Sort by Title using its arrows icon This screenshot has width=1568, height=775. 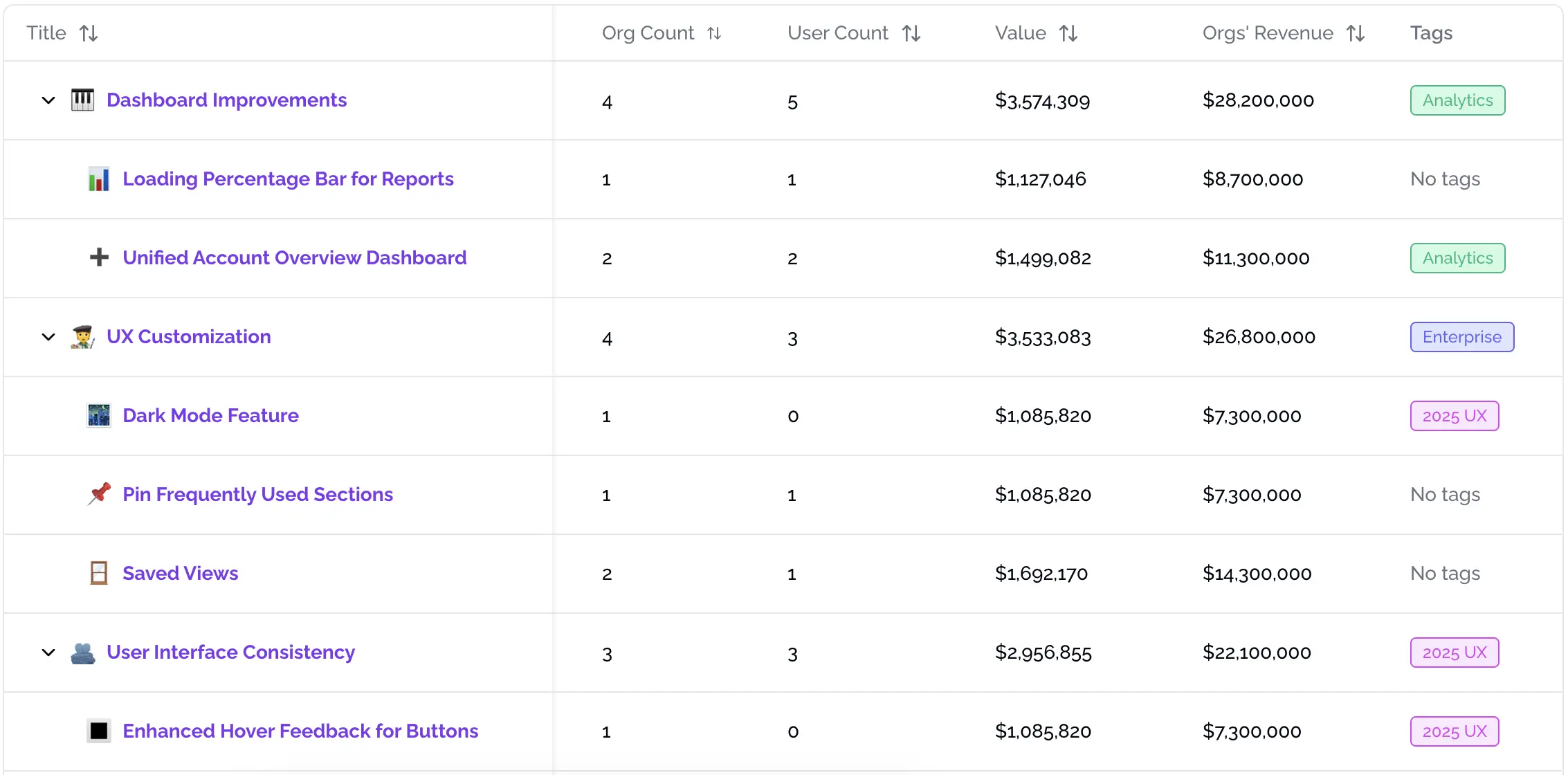coord(89,33)
